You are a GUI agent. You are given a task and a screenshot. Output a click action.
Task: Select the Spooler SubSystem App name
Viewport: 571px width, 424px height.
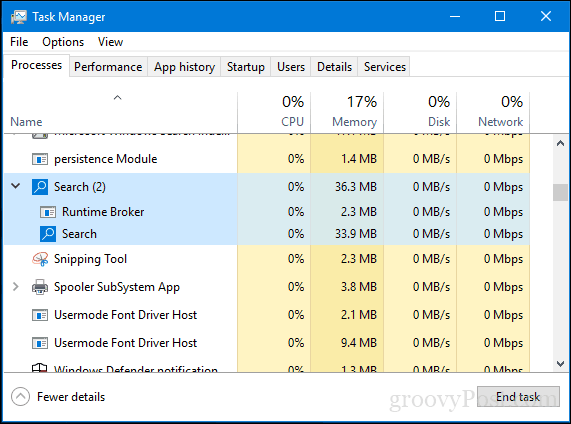(117, 287)
